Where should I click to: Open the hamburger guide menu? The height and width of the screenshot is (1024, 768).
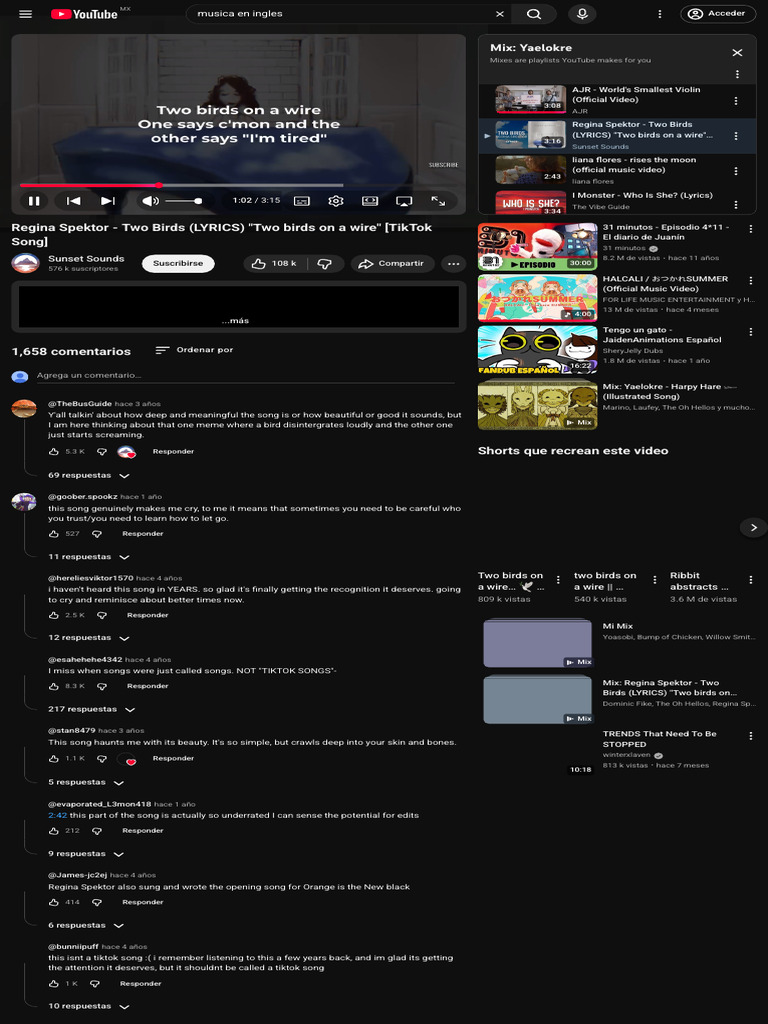25,14
